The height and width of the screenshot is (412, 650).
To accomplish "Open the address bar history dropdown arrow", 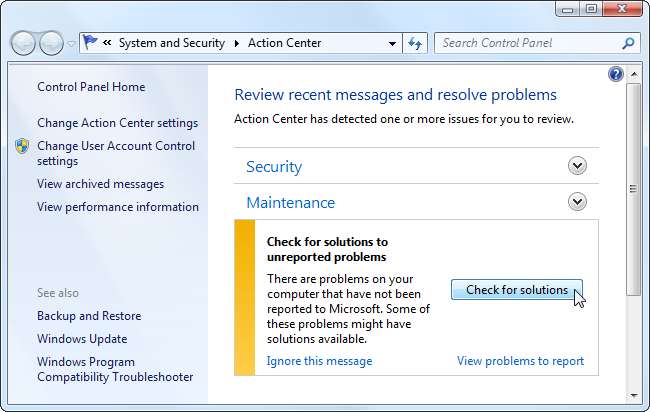I will (x=392, y=44).
